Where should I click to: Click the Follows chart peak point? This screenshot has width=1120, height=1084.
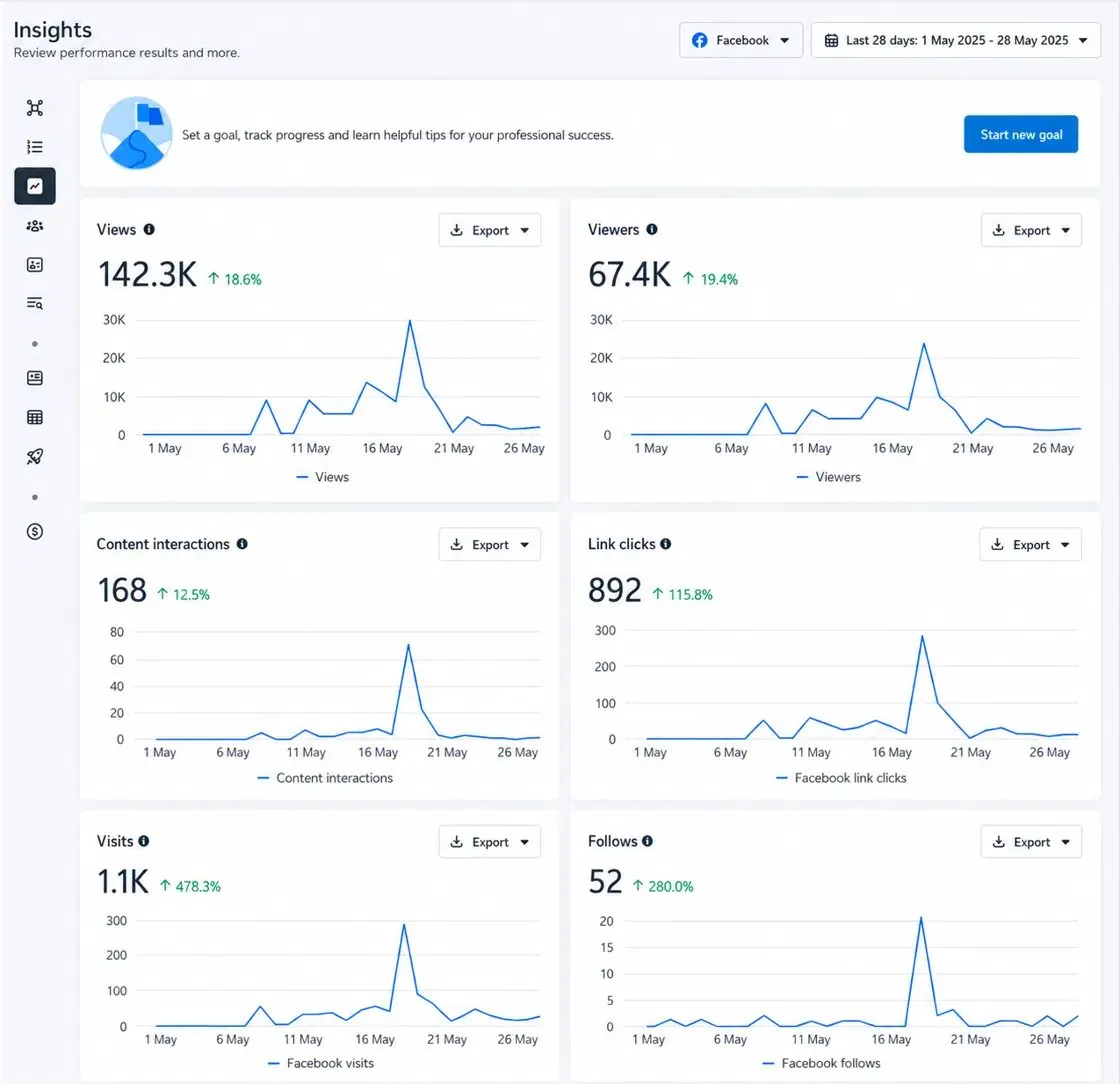(921, 918)
